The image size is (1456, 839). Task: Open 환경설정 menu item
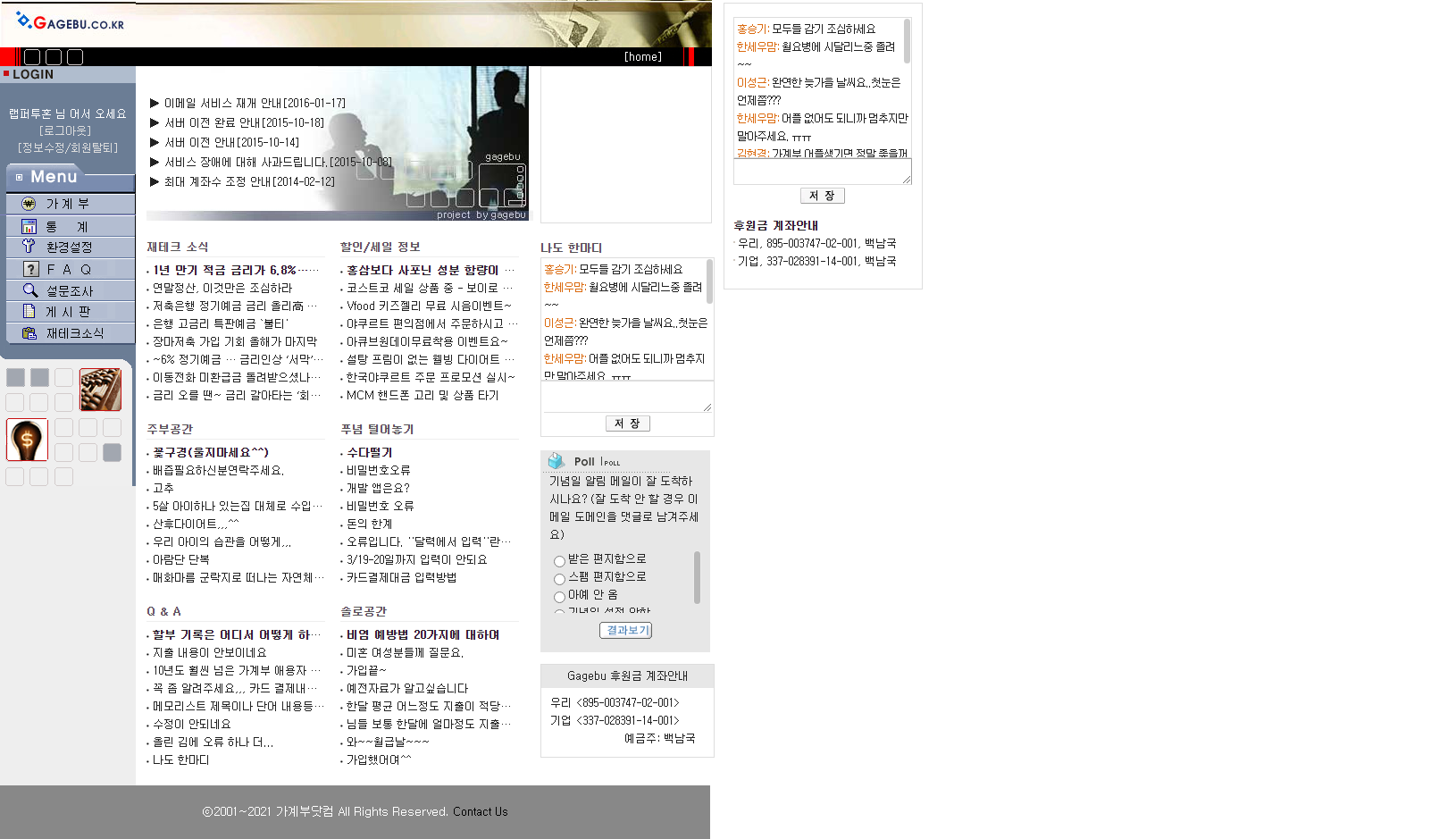click(x=69, y=248)
